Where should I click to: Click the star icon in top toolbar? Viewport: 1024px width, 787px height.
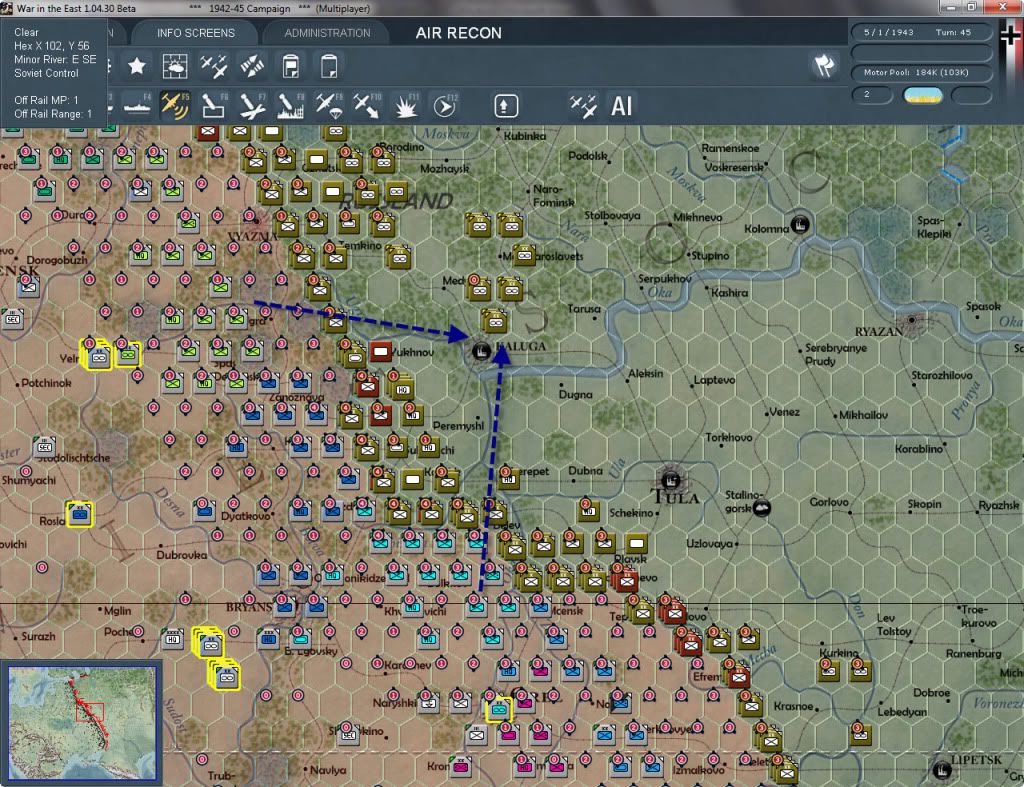pos(136,66)
